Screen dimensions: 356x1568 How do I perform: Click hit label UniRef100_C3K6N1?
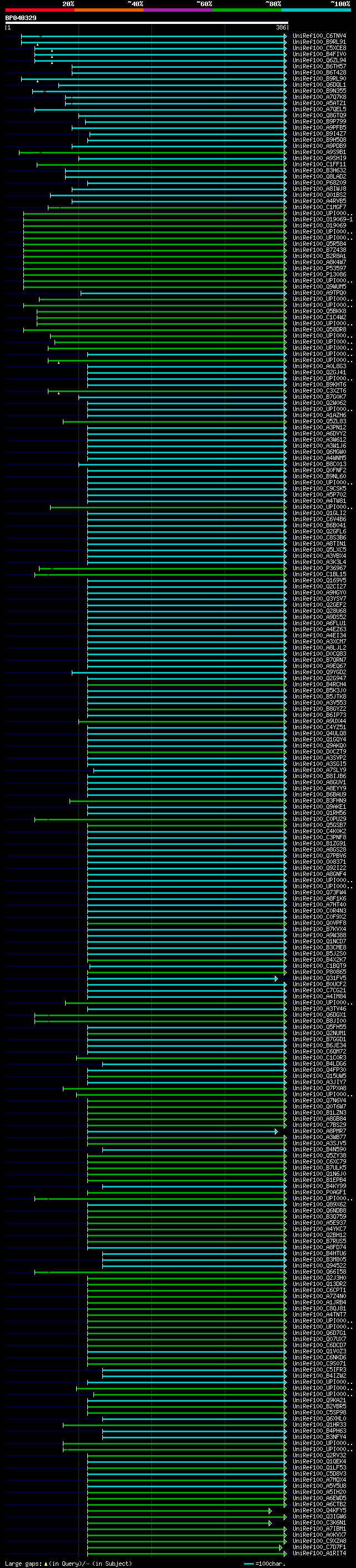(x=319, y=1522)
